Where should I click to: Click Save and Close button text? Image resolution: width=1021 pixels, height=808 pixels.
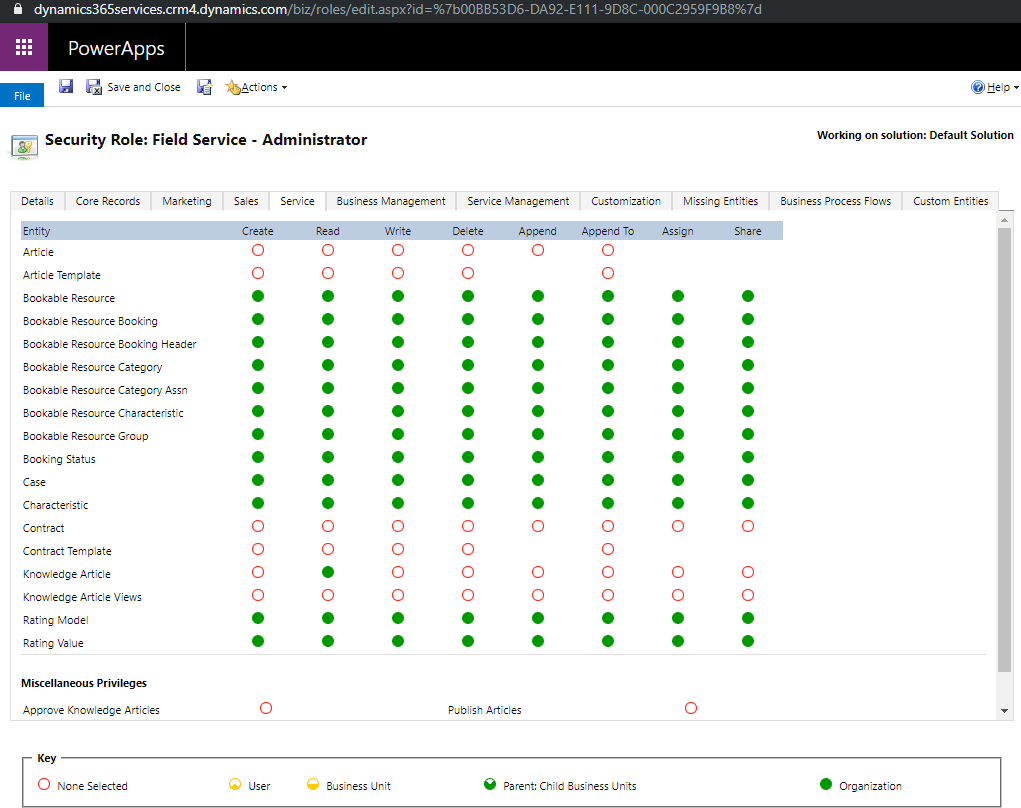tap(144, 87)
